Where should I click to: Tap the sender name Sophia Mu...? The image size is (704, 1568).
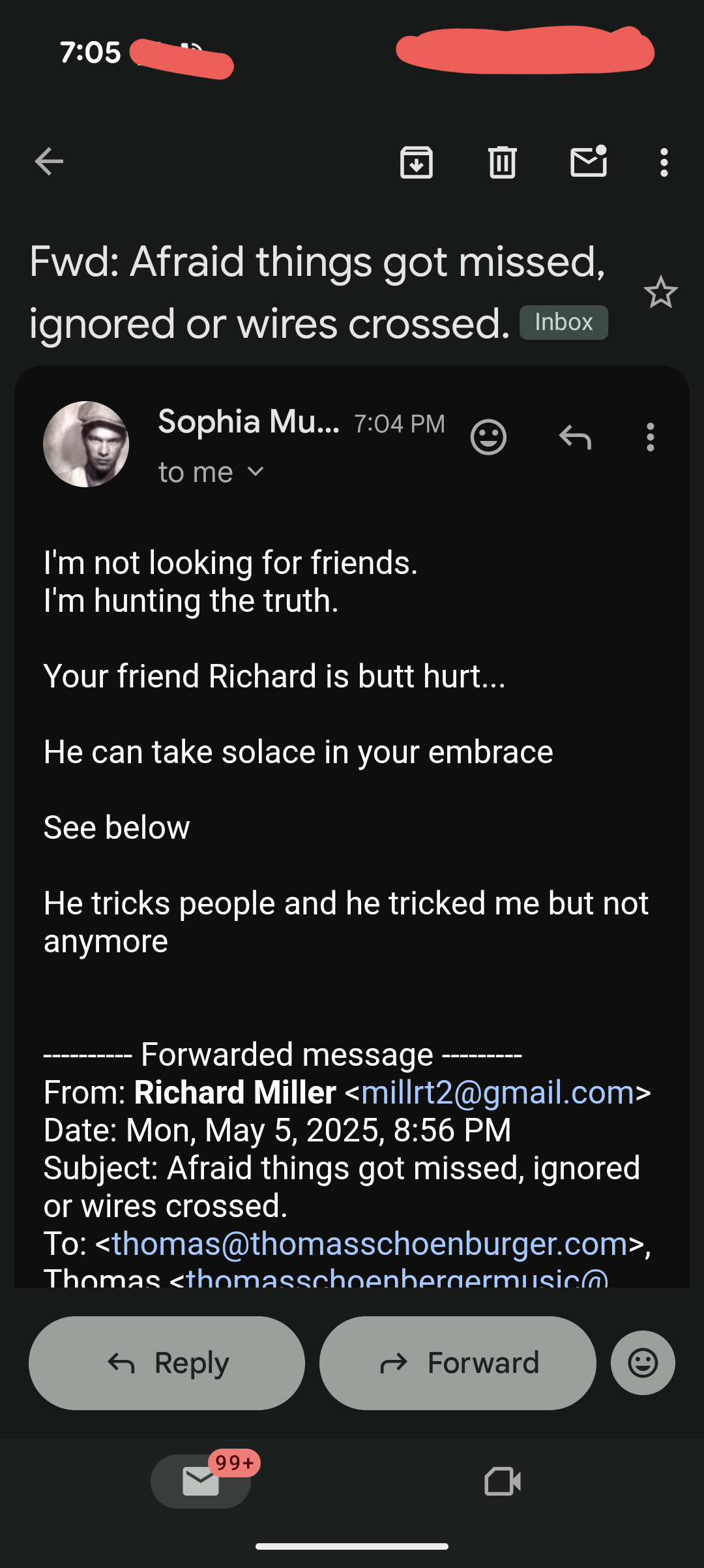[x=248, y=421]
